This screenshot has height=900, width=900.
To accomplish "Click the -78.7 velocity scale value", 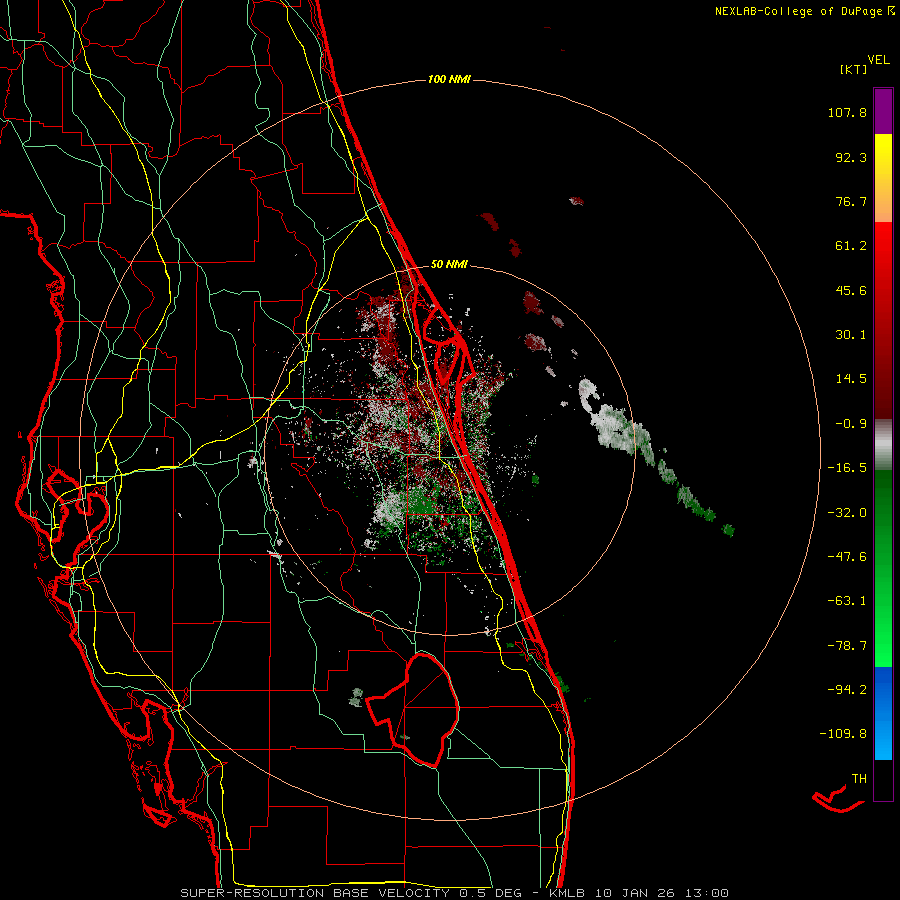I will tap(847, 646).
